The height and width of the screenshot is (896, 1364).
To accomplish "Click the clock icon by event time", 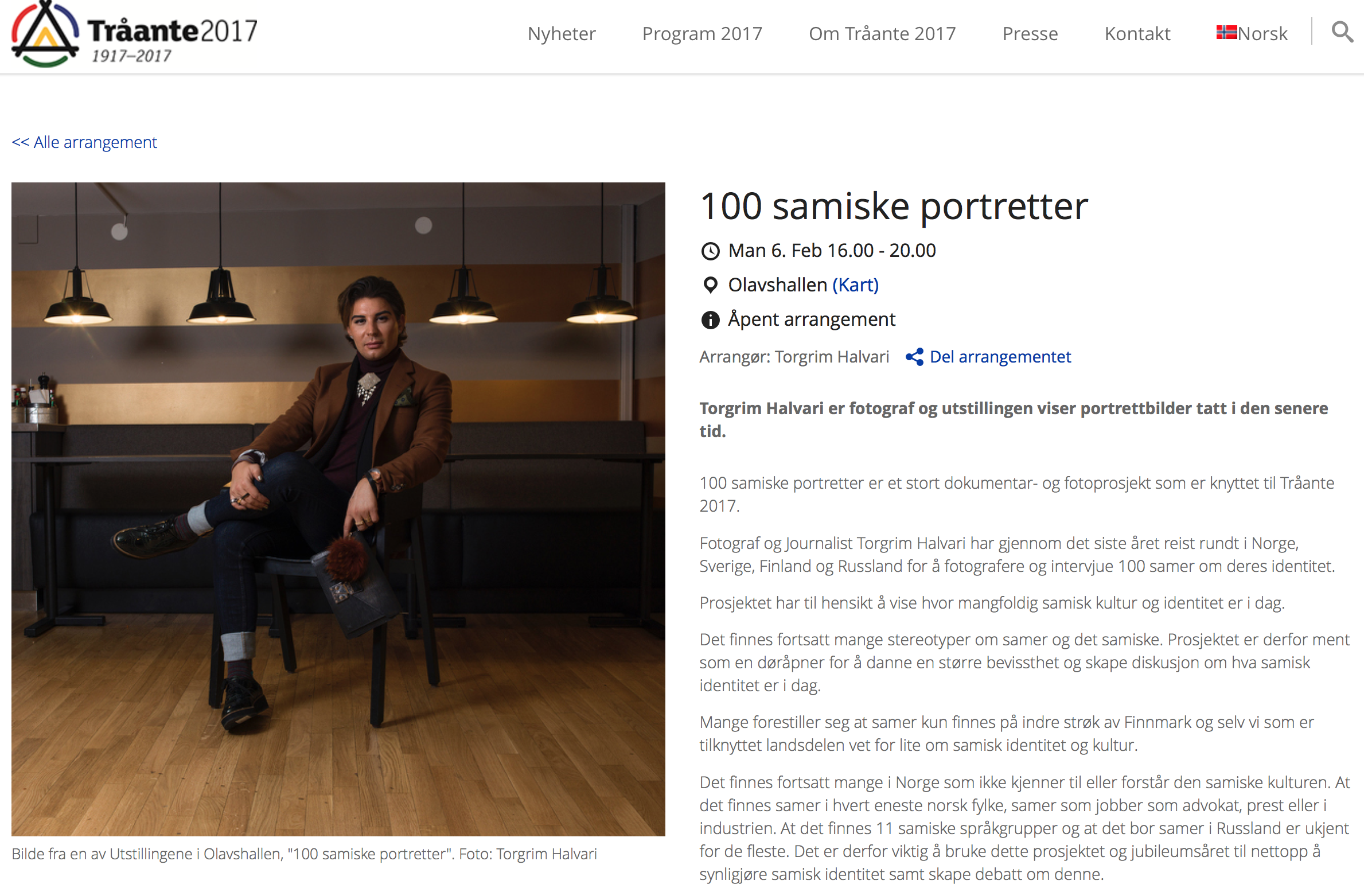I will [711, 251].
